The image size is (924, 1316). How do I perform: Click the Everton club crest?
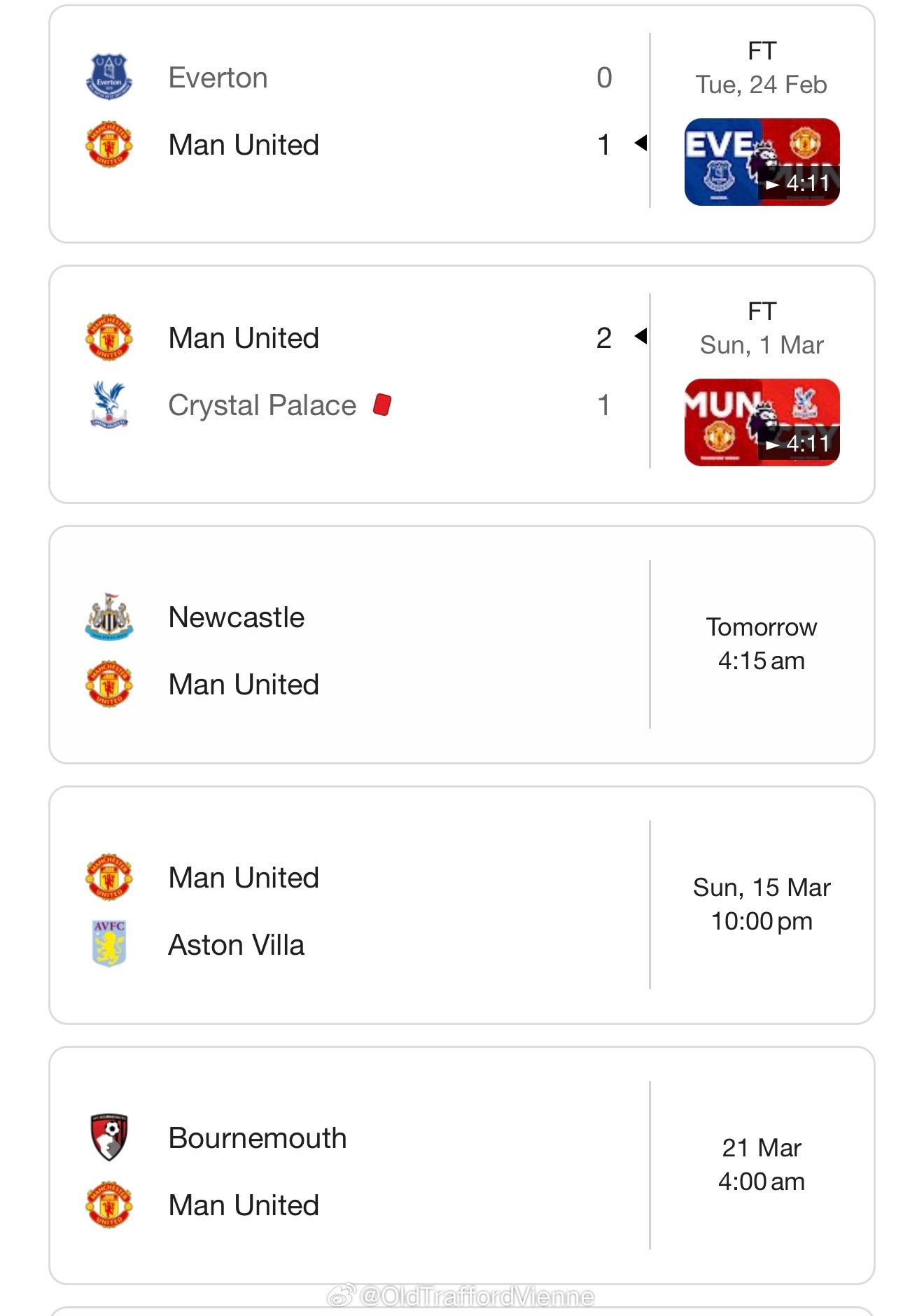(x=108, y=77)
